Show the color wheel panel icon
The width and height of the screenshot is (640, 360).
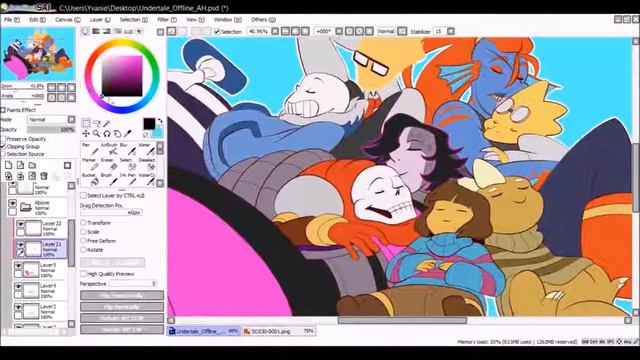click(85, 31)
